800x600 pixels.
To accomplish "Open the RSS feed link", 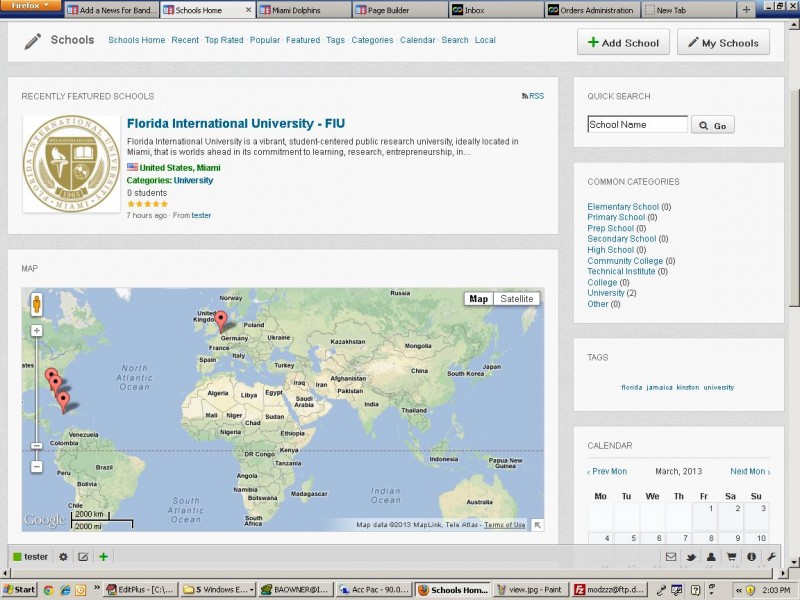I will (533, 96).
